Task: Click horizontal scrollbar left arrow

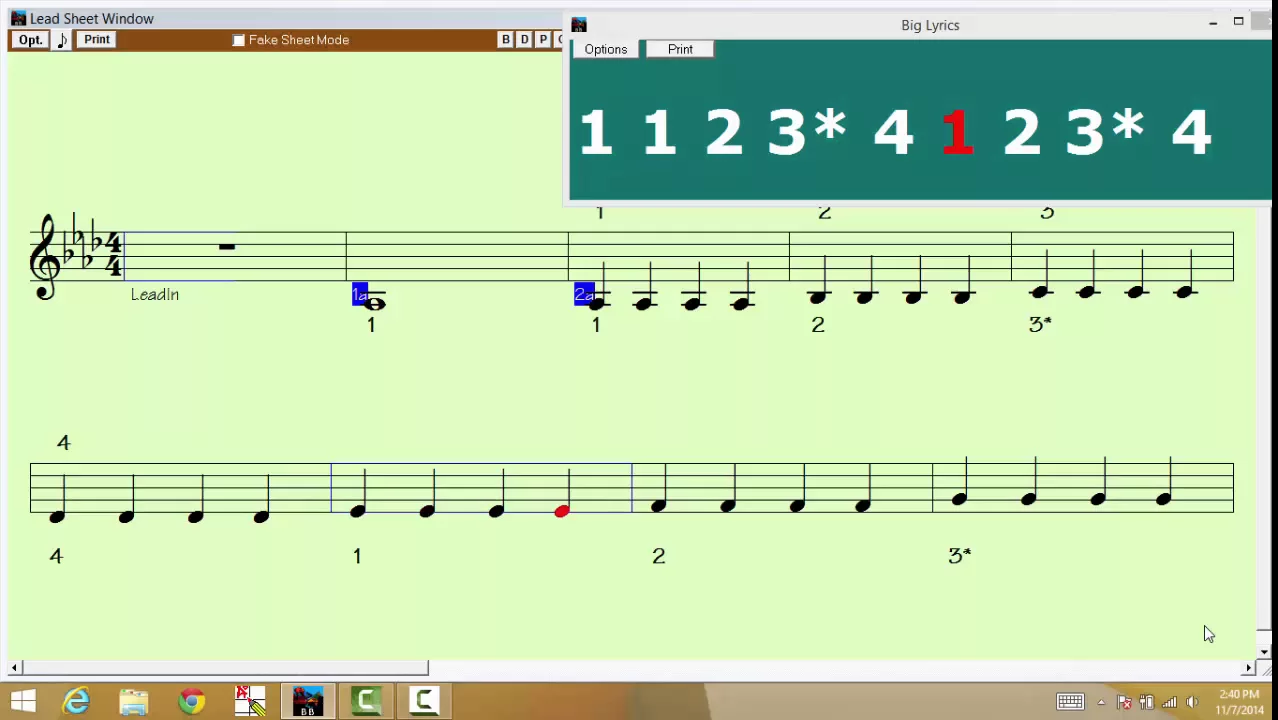Action: [14, 668]
